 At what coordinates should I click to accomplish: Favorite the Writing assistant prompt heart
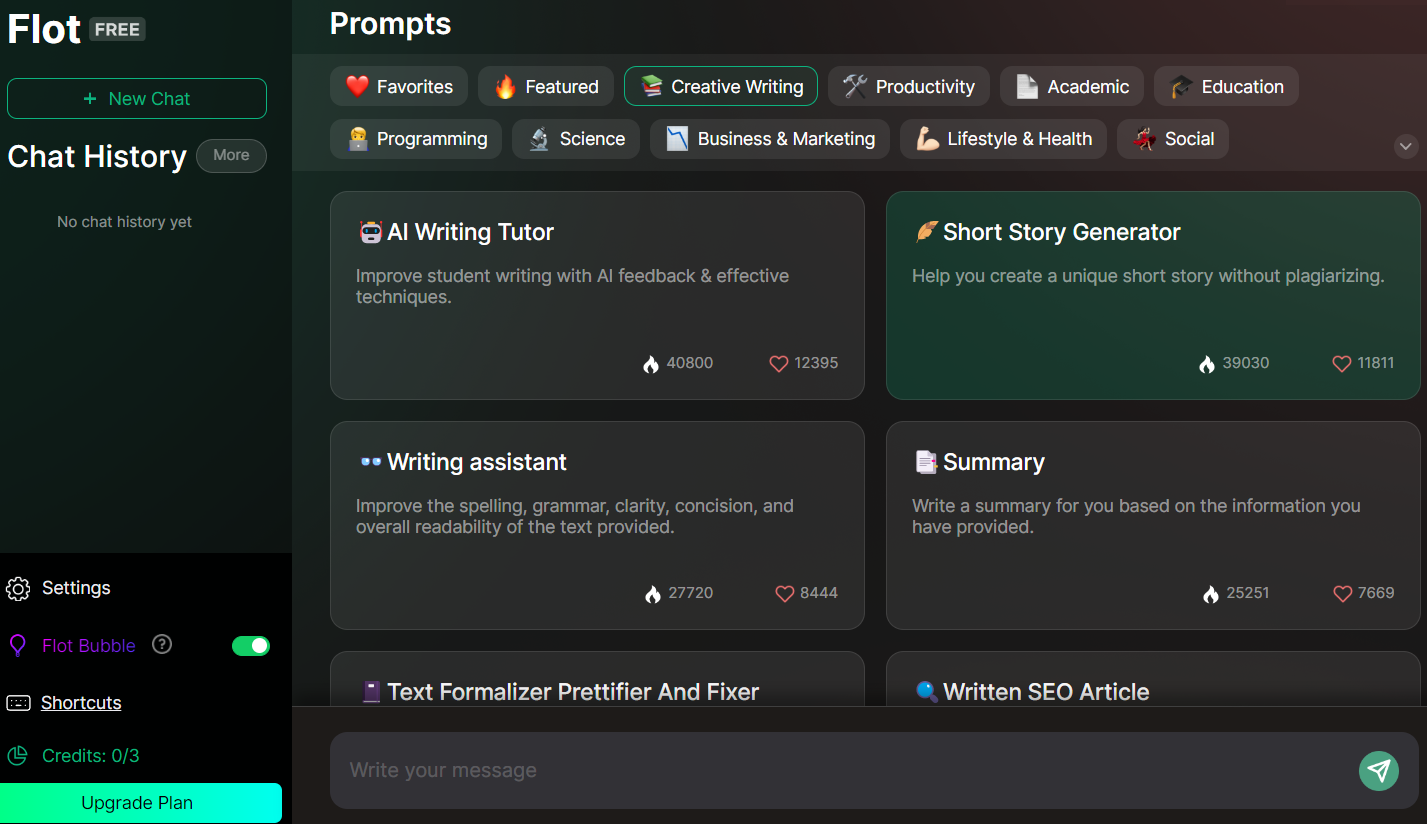coord(785,594)
